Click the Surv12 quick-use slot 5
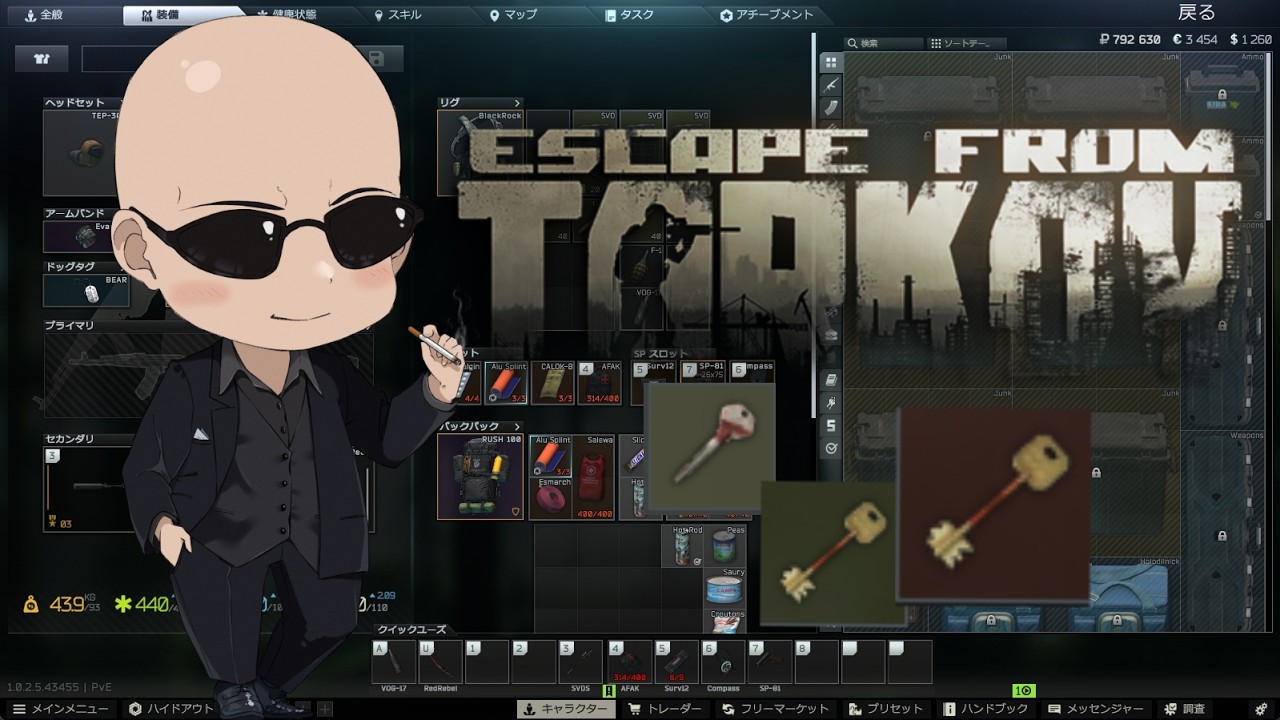The width and height of the screenshot is (1280, 720). [x=675, y=664]
